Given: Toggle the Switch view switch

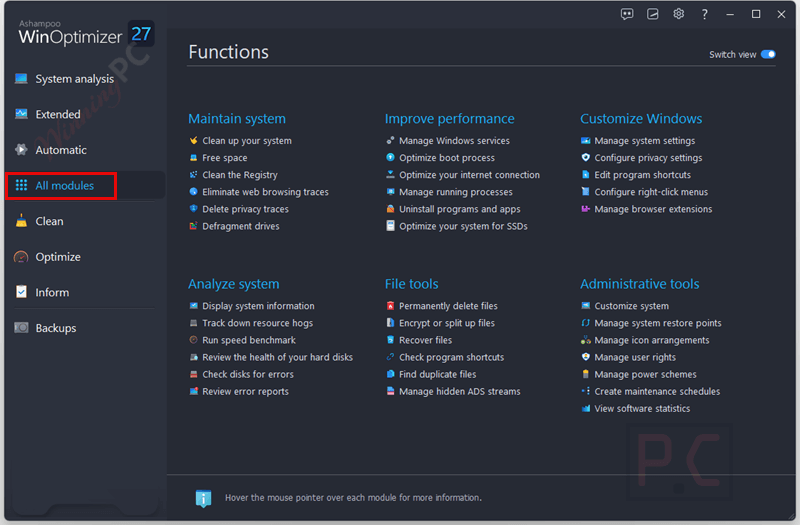Looking at the screenshot, I should point(768,54).
